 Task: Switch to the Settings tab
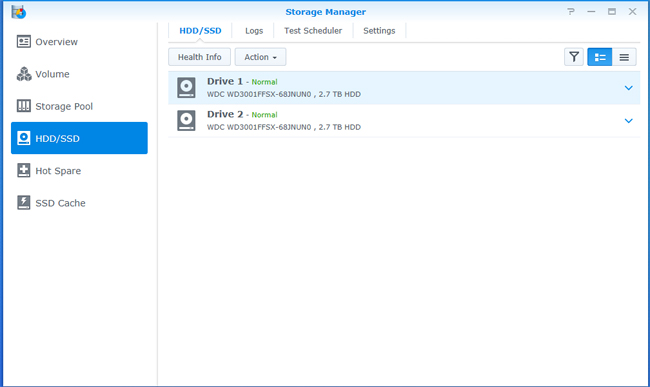point(379,31)
